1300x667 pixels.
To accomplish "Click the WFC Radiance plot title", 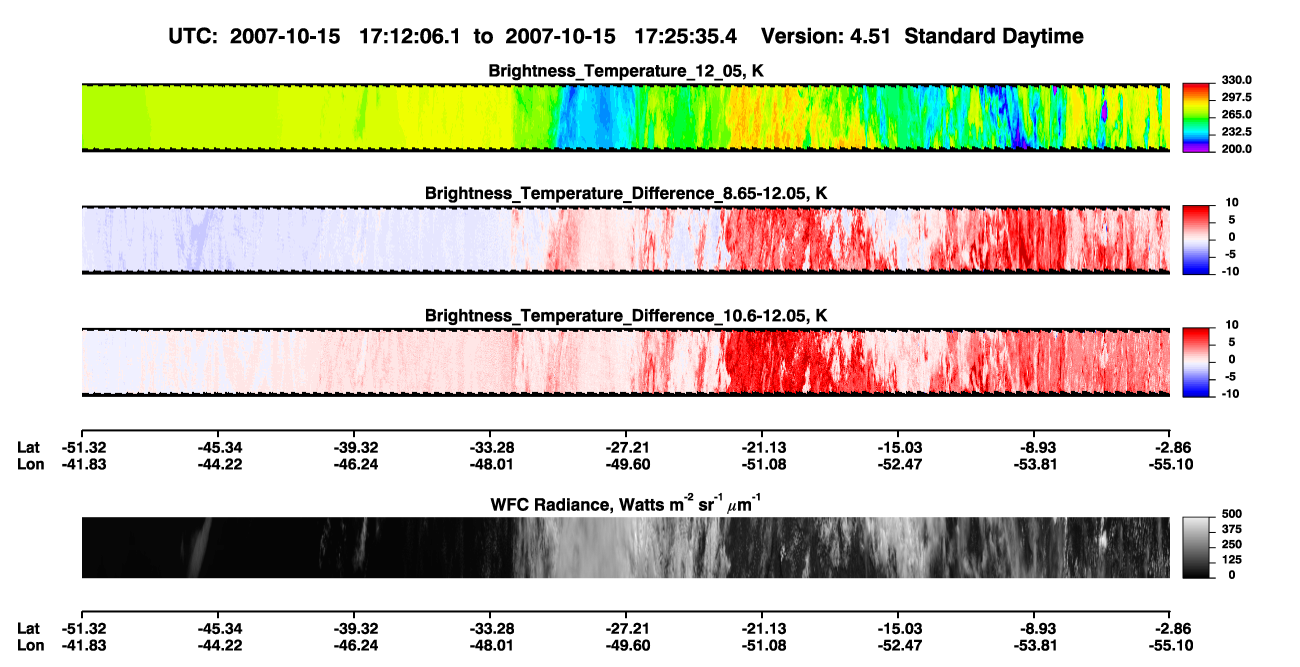I will point(626,504).
